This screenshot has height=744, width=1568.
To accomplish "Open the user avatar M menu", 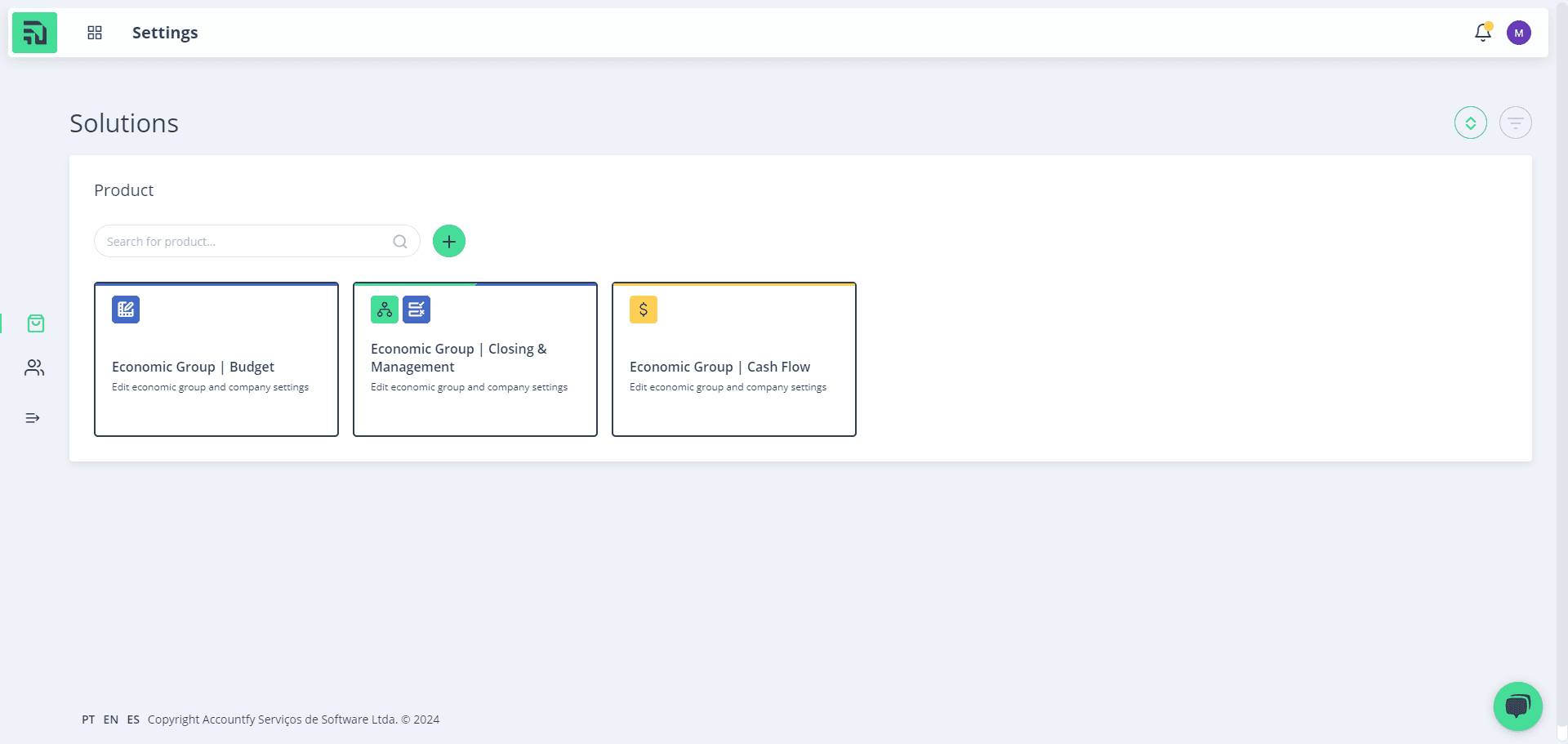I will pos(1519,33).
